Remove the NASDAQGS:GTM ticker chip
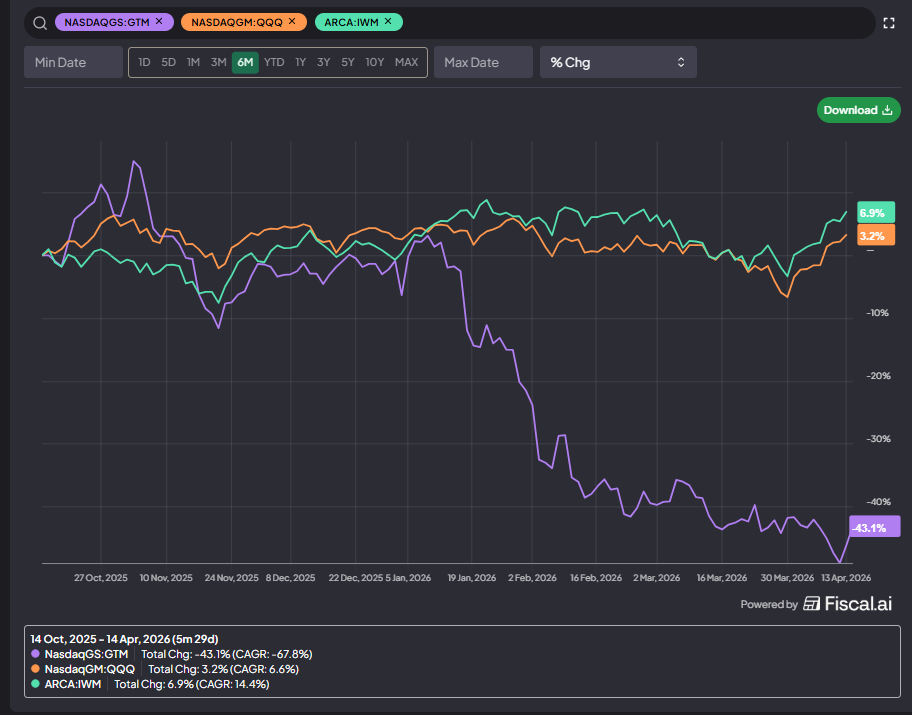Screen dimensions: 912x715 (x=159, y=22)
